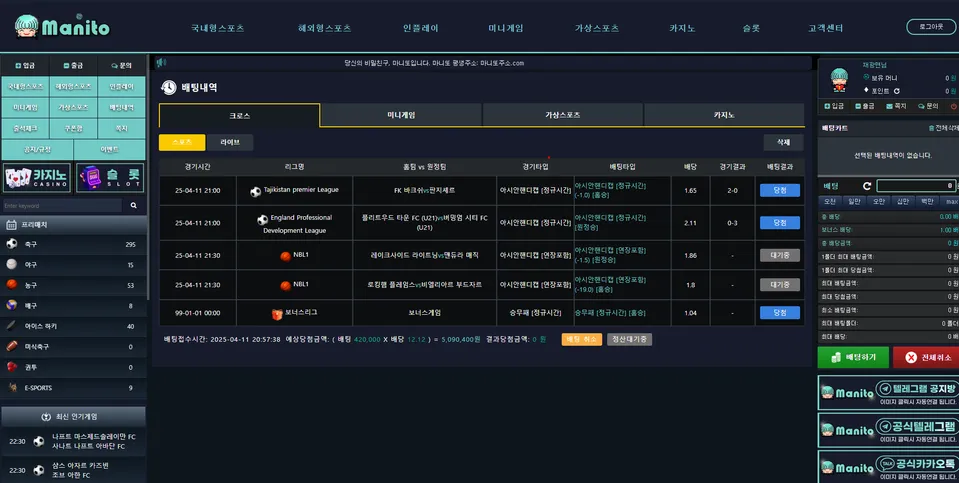Open the 공식텔레그램 banner
Viewport: 959px width, 483px height.
click(888, 430)
